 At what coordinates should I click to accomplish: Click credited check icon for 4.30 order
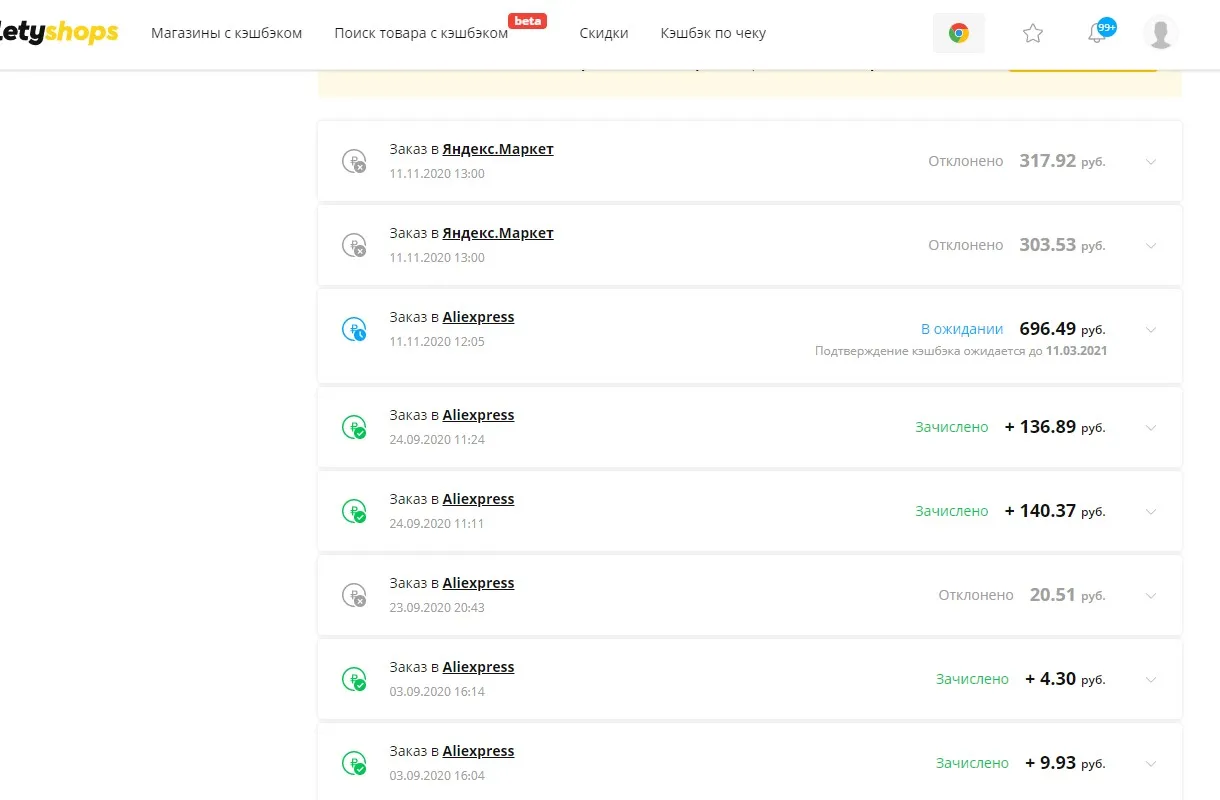[354, 679]
